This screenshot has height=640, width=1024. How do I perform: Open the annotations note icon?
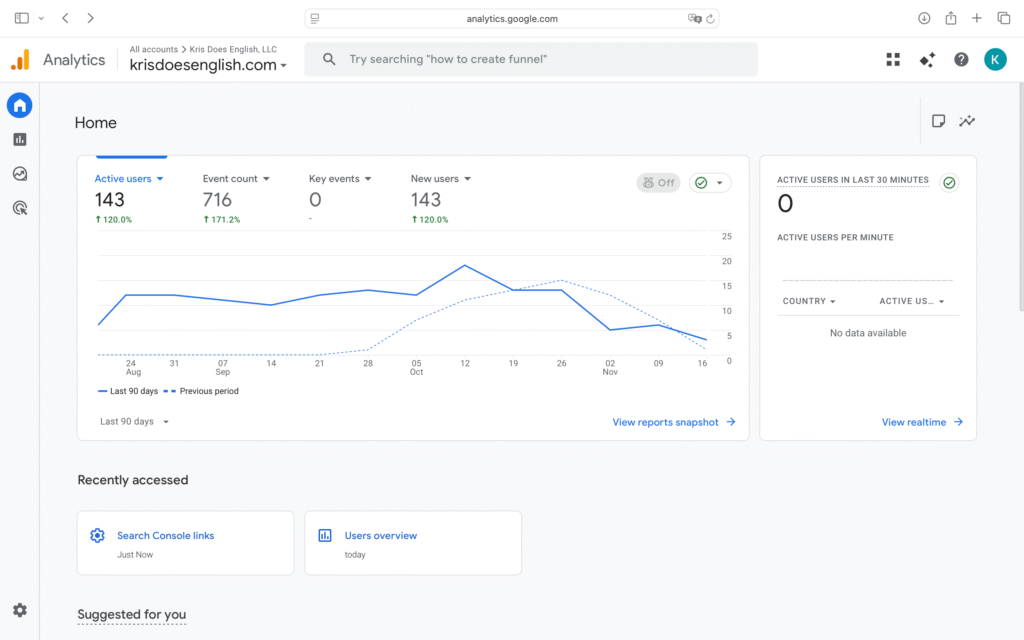pos(938,121)
